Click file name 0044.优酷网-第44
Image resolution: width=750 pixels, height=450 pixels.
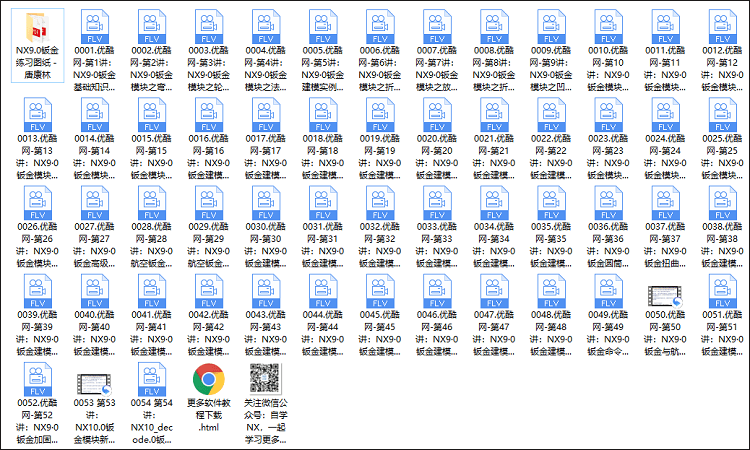pyautogui.click(x=323, y=332)
